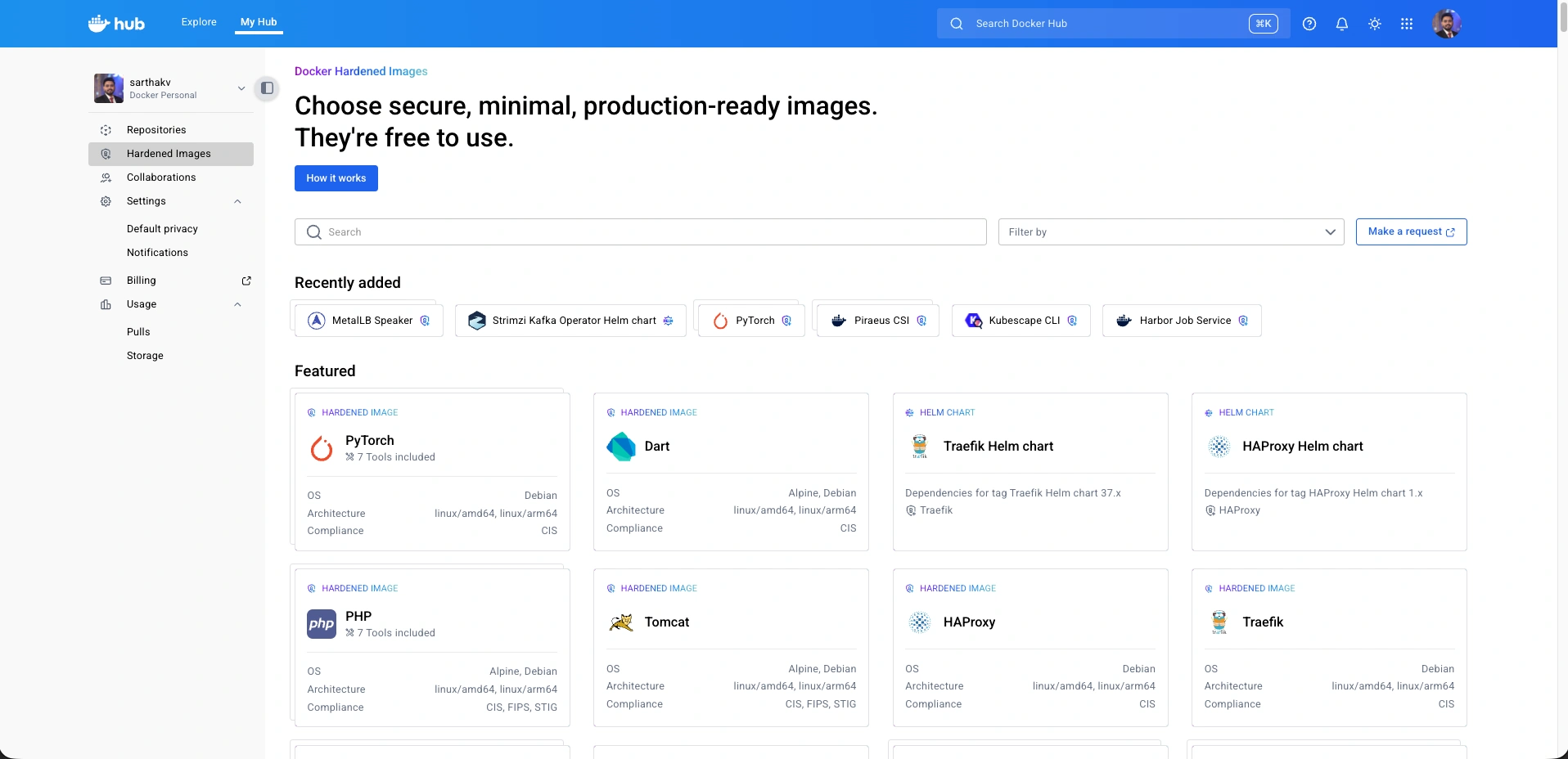1568x759 pixels.
Task: Switch to the Explore tab
Action: pos(199,22)
